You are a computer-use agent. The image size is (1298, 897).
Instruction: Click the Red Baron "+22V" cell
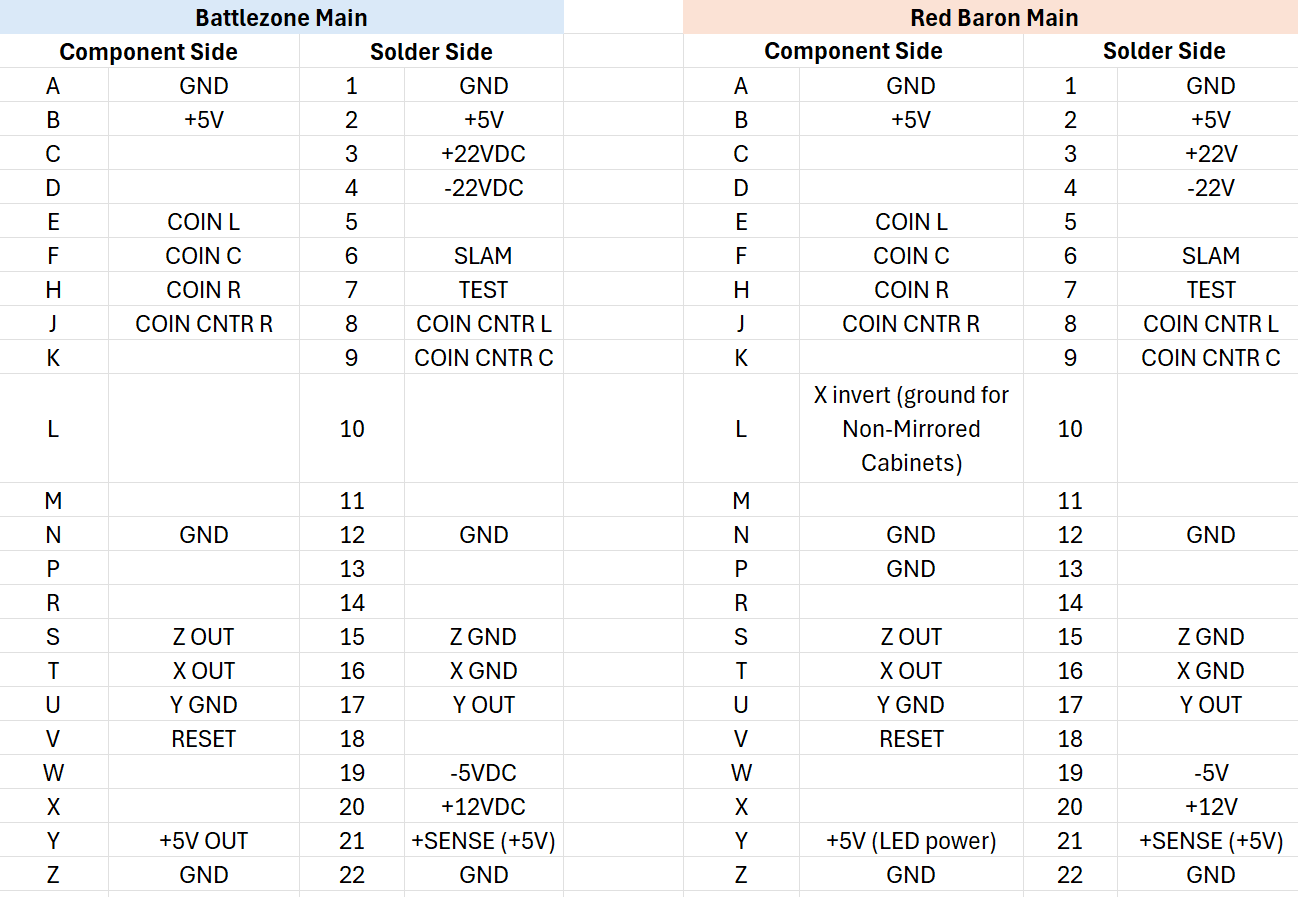(1210, 154)
